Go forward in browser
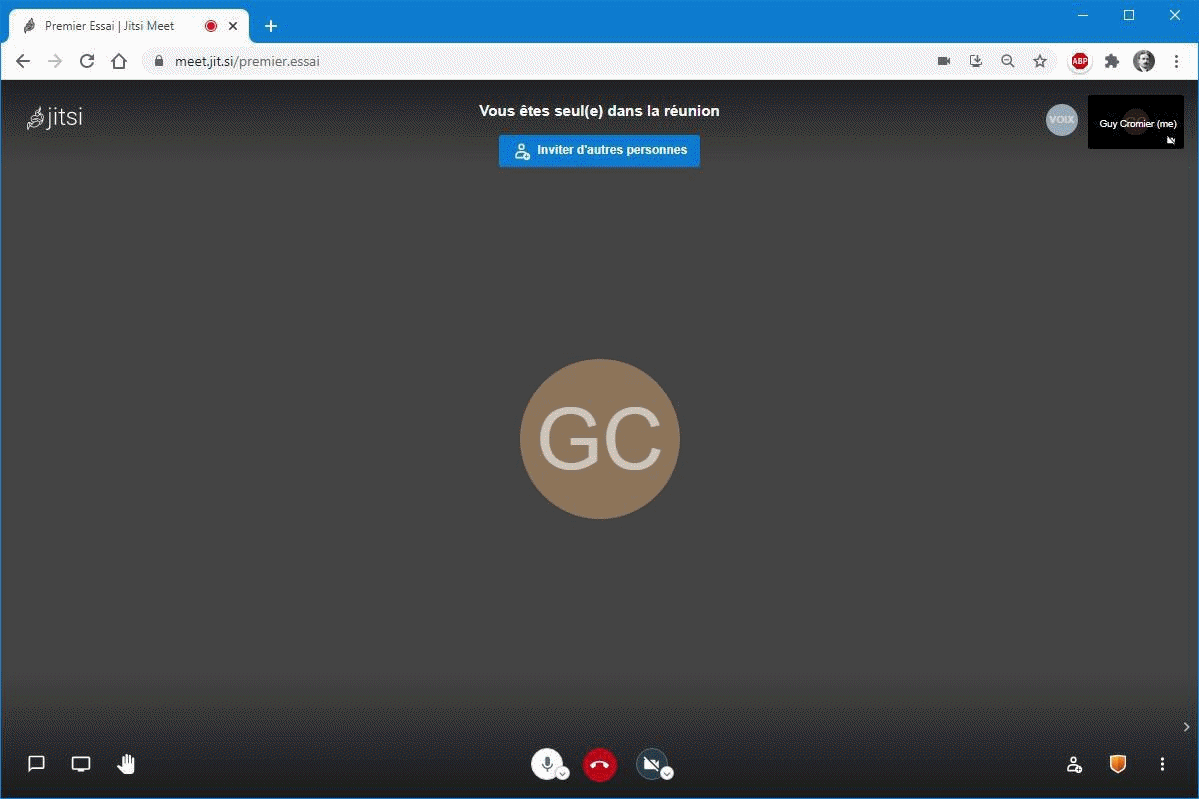The image size is (1199, 799). coord(55,61)
